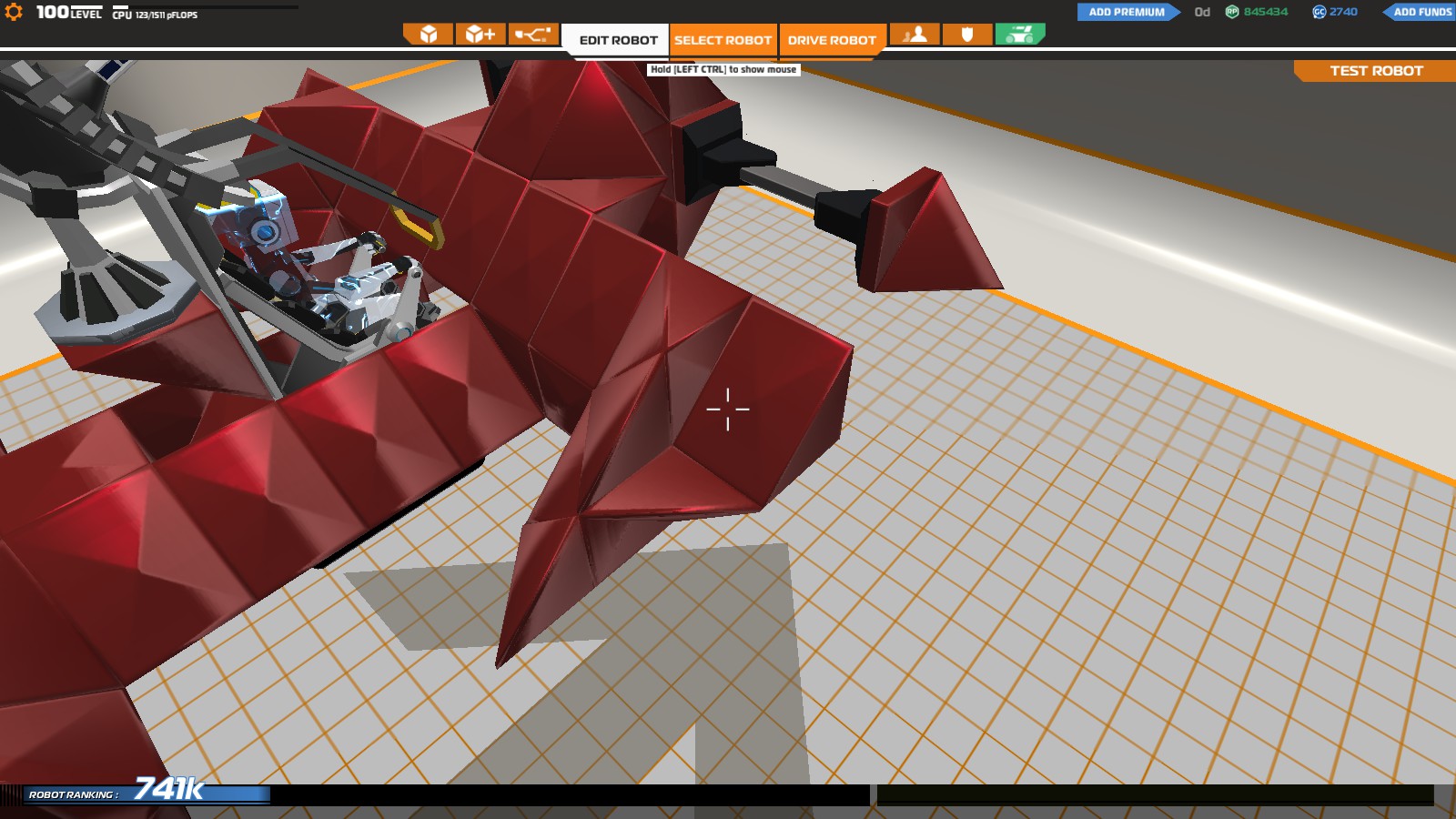This screenshot has height=819, width=1456.
Task: Switch to Select Robot tab
Action: click(723, 40)
